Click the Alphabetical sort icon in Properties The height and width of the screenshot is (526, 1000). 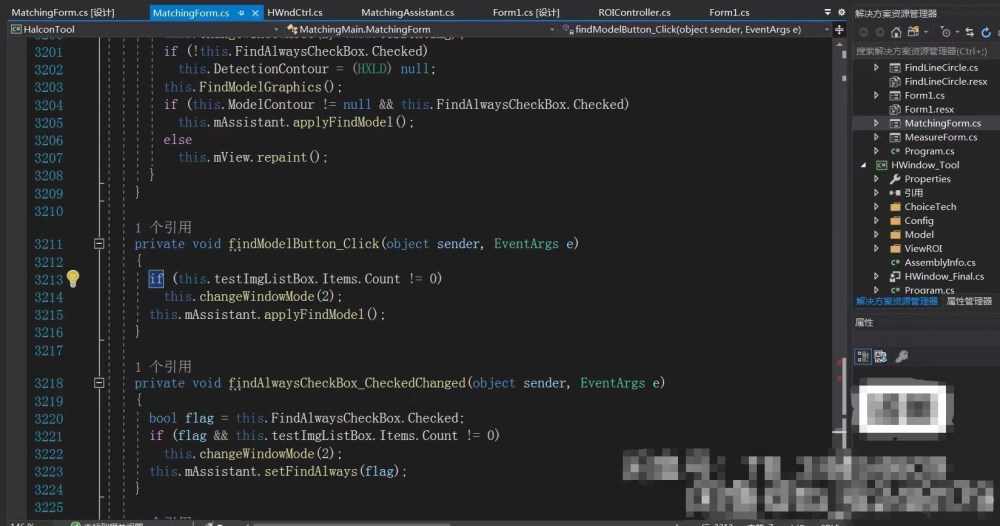tap(881, 356)
